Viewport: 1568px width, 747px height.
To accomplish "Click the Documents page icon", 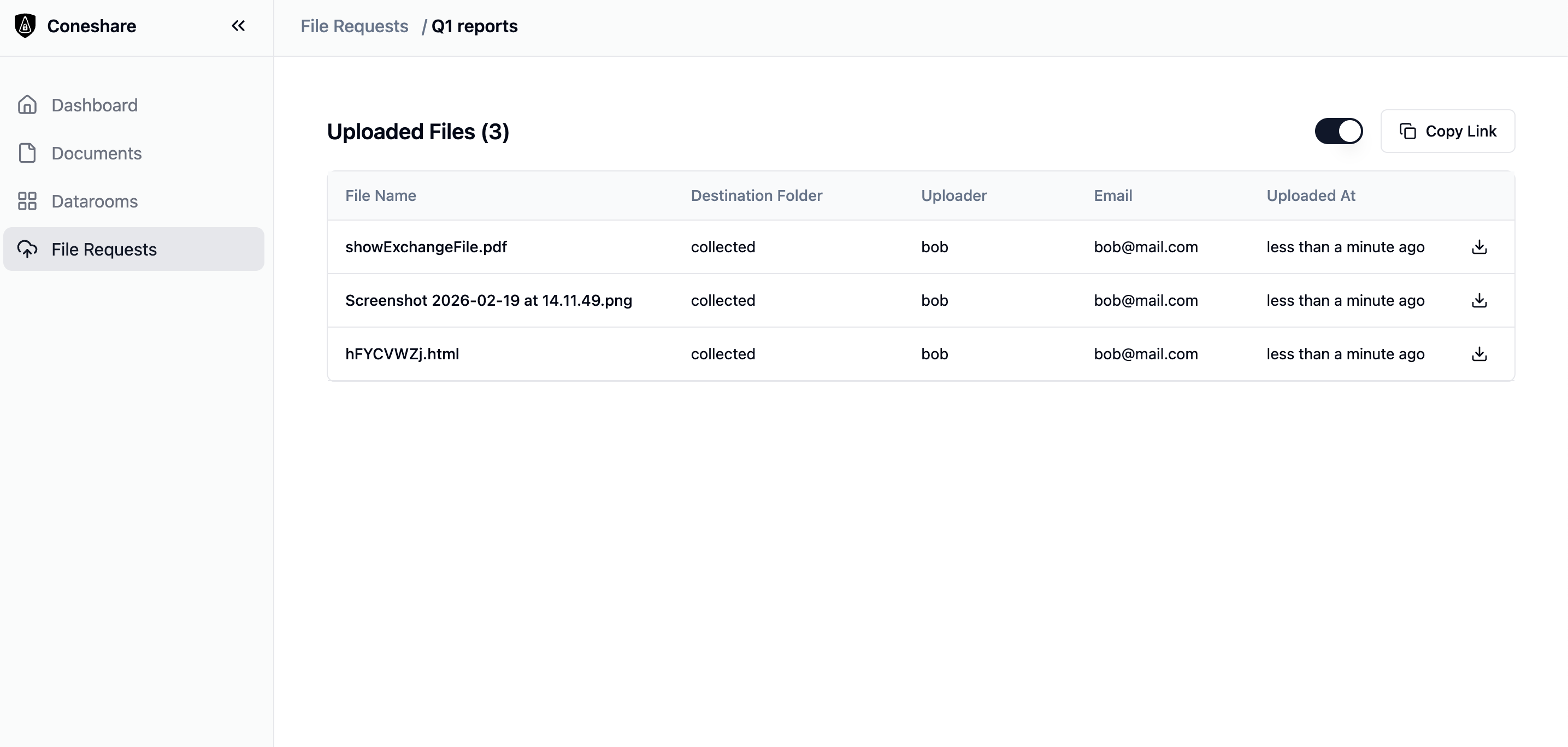I will (27, 153).
